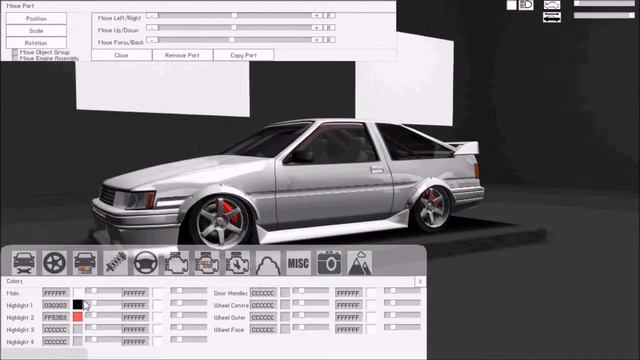
Task: Click the first slider in Wheel Face row
Action: 311,327
